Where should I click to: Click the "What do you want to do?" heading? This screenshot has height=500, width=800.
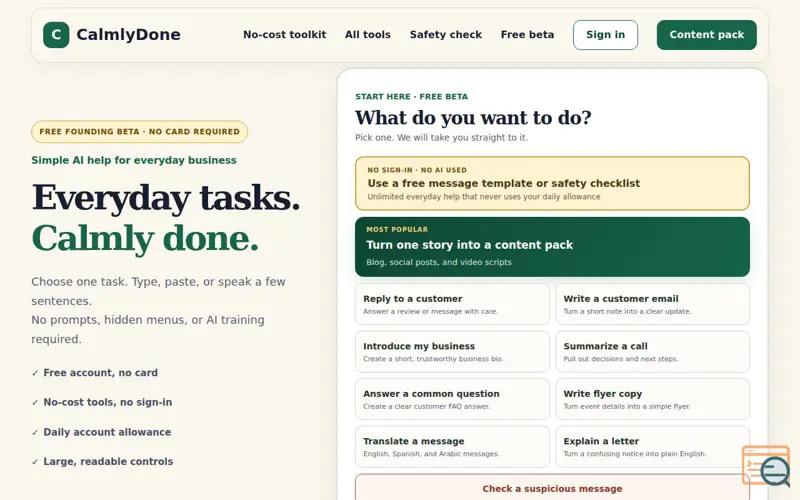(x=473, y=118)
